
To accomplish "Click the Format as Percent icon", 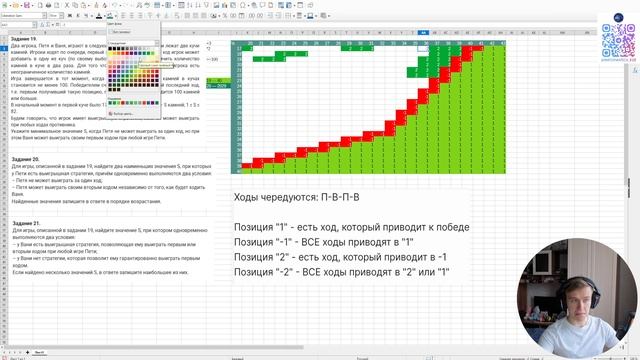I will 224,16.
